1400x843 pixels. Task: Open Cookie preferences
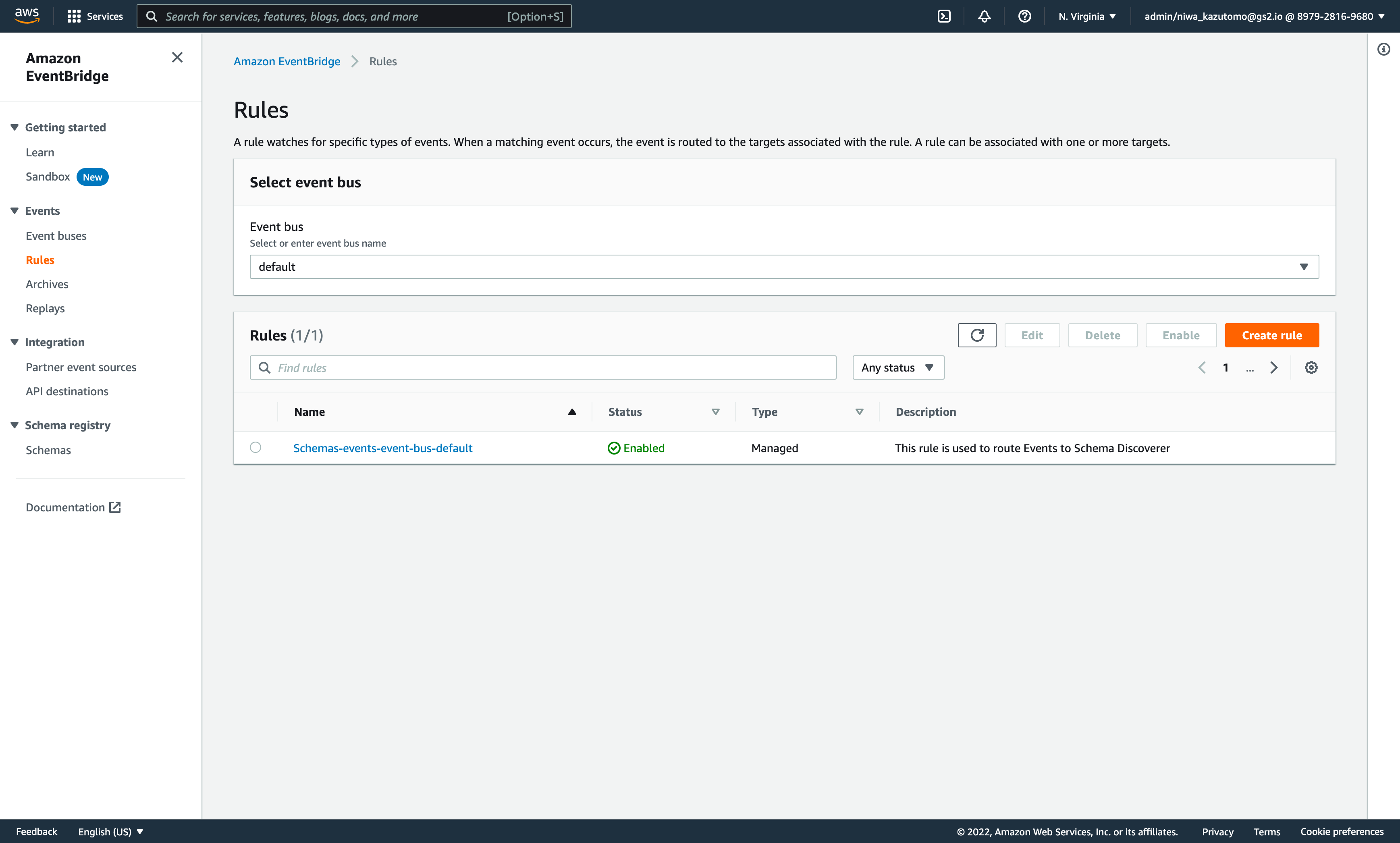1342,832
